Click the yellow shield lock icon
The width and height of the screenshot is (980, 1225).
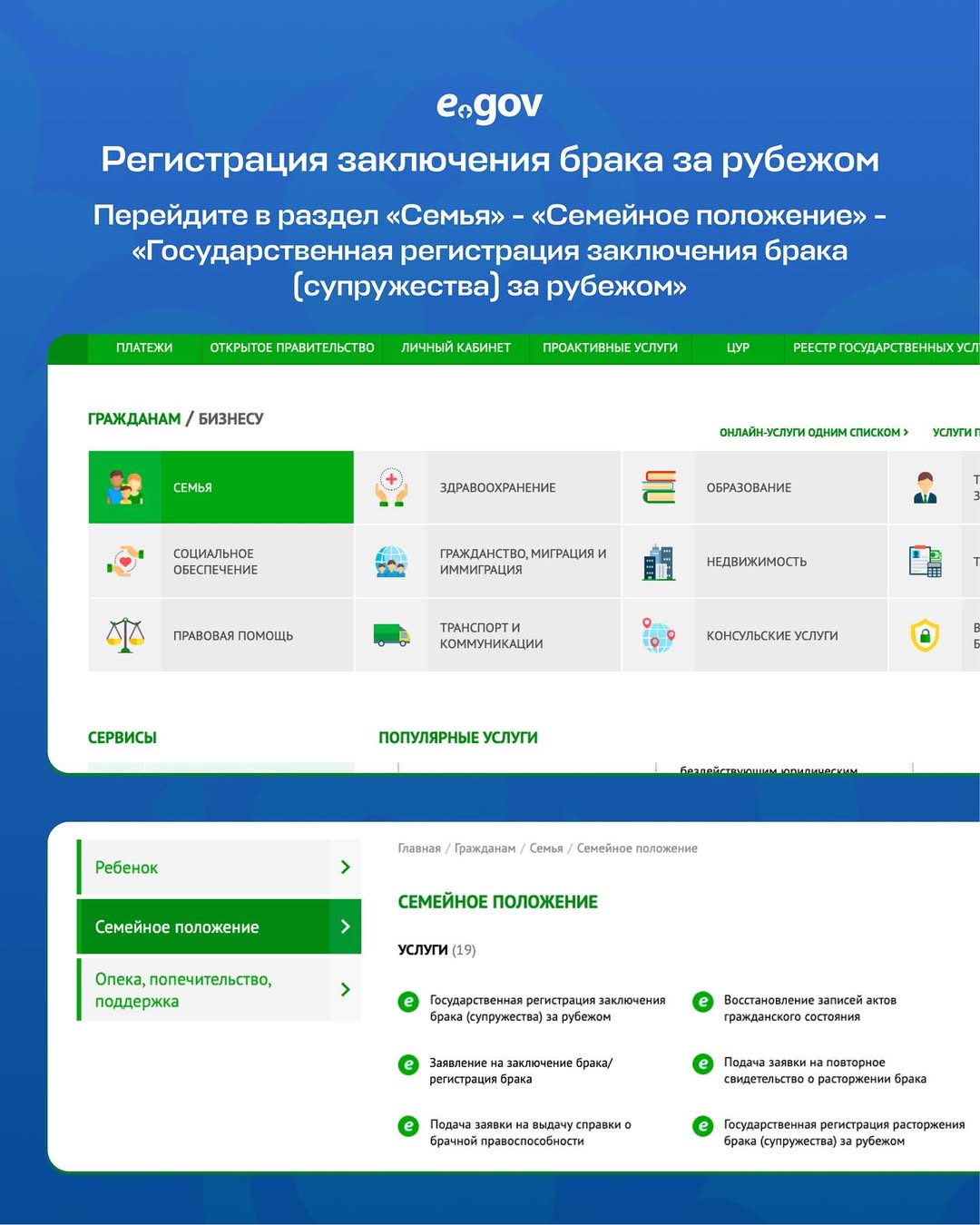[x=925, y=635]
